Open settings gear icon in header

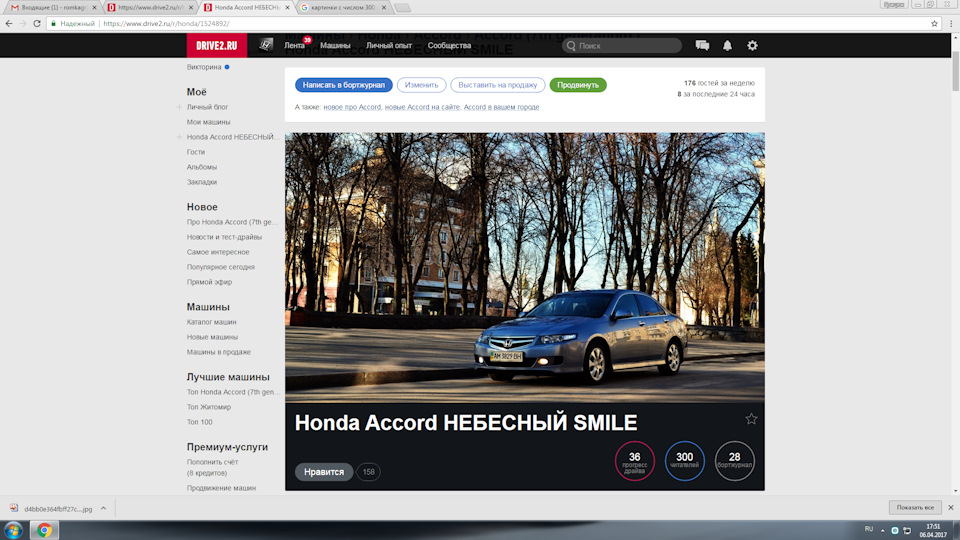[752, 45]
